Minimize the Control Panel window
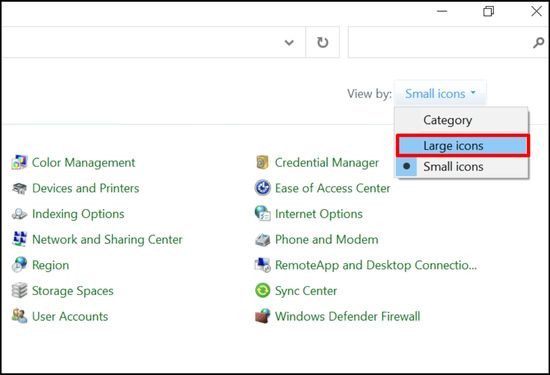Screen dimensions: 550x375 442,11
